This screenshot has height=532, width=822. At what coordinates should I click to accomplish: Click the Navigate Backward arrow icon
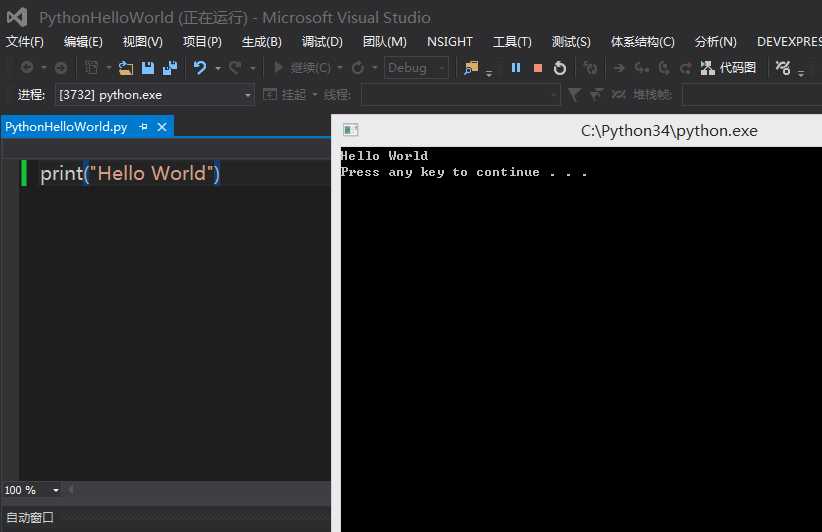coord(27,67)
